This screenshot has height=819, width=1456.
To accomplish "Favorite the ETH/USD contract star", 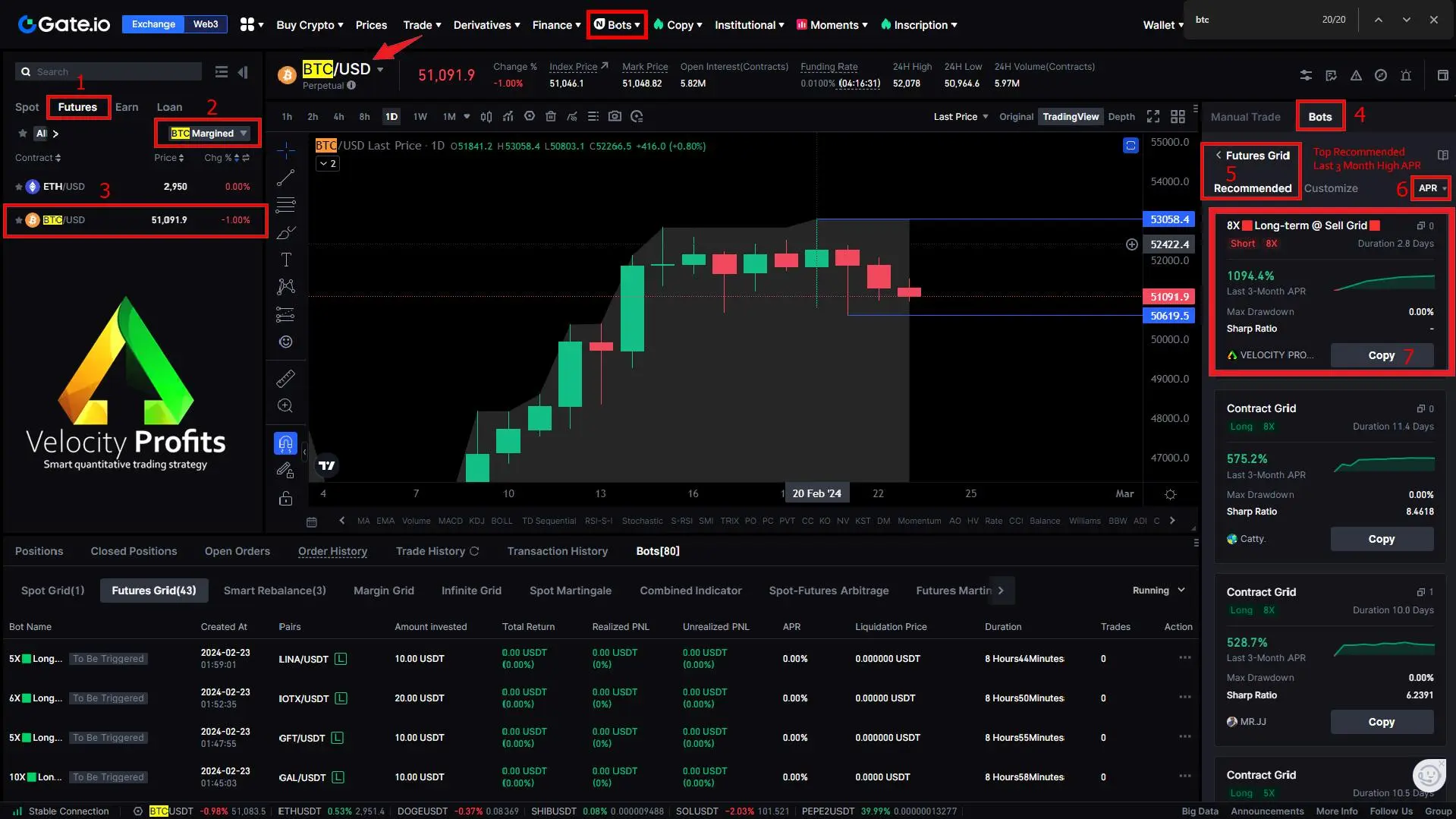I will tap(19, 187).
